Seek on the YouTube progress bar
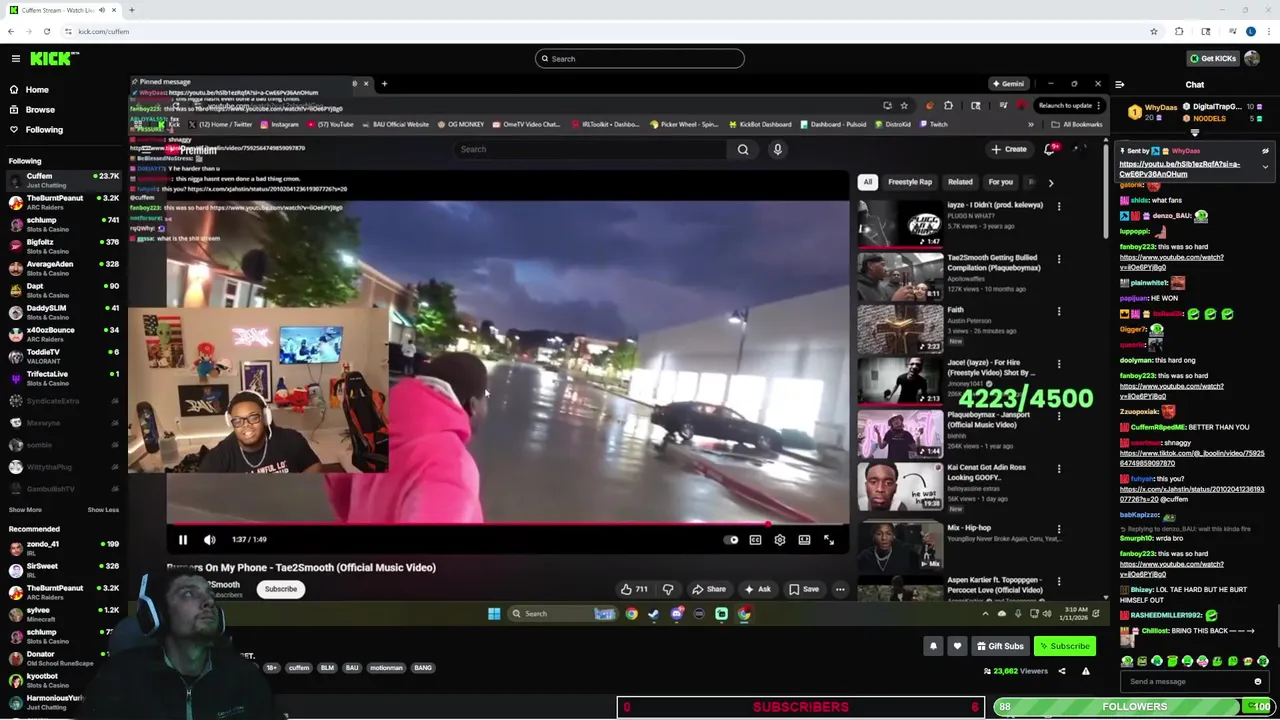 pos(508,524)
